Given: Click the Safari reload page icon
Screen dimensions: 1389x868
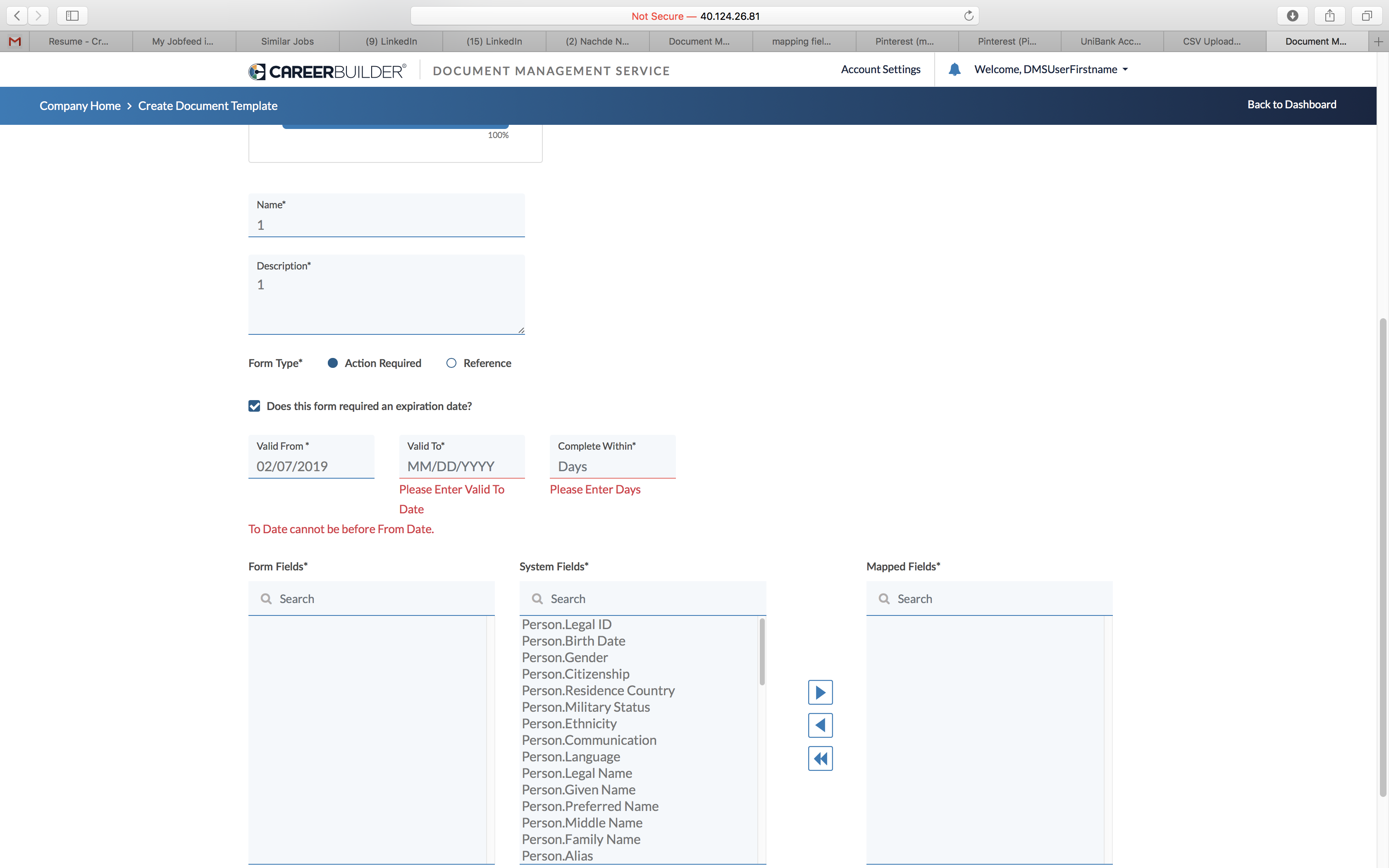Looking at the screenshot, I should pos(969,16).
